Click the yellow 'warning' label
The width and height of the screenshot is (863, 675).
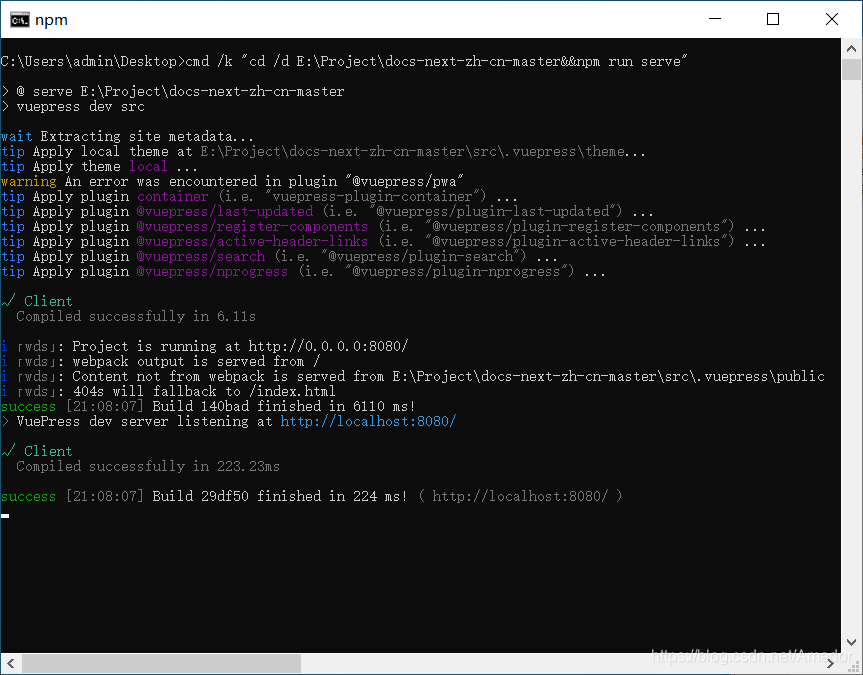29,181
